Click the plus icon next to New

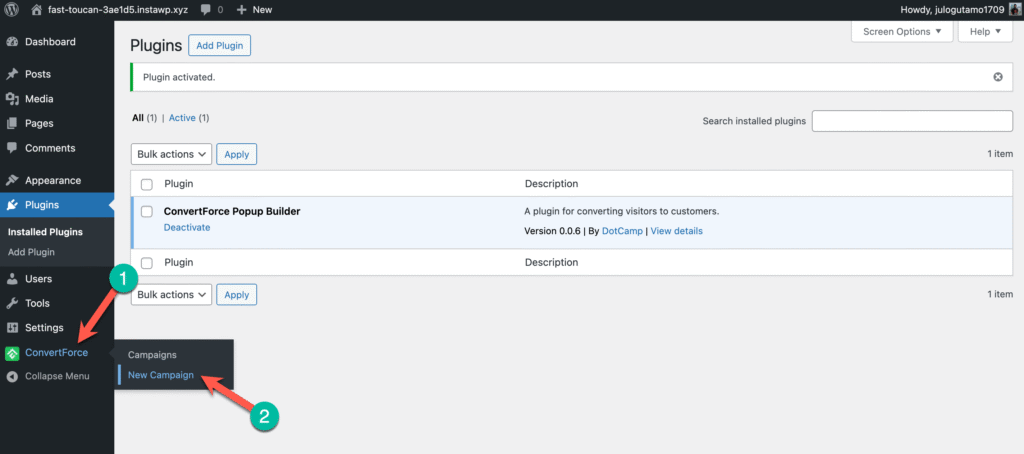(x=242, y=10)
